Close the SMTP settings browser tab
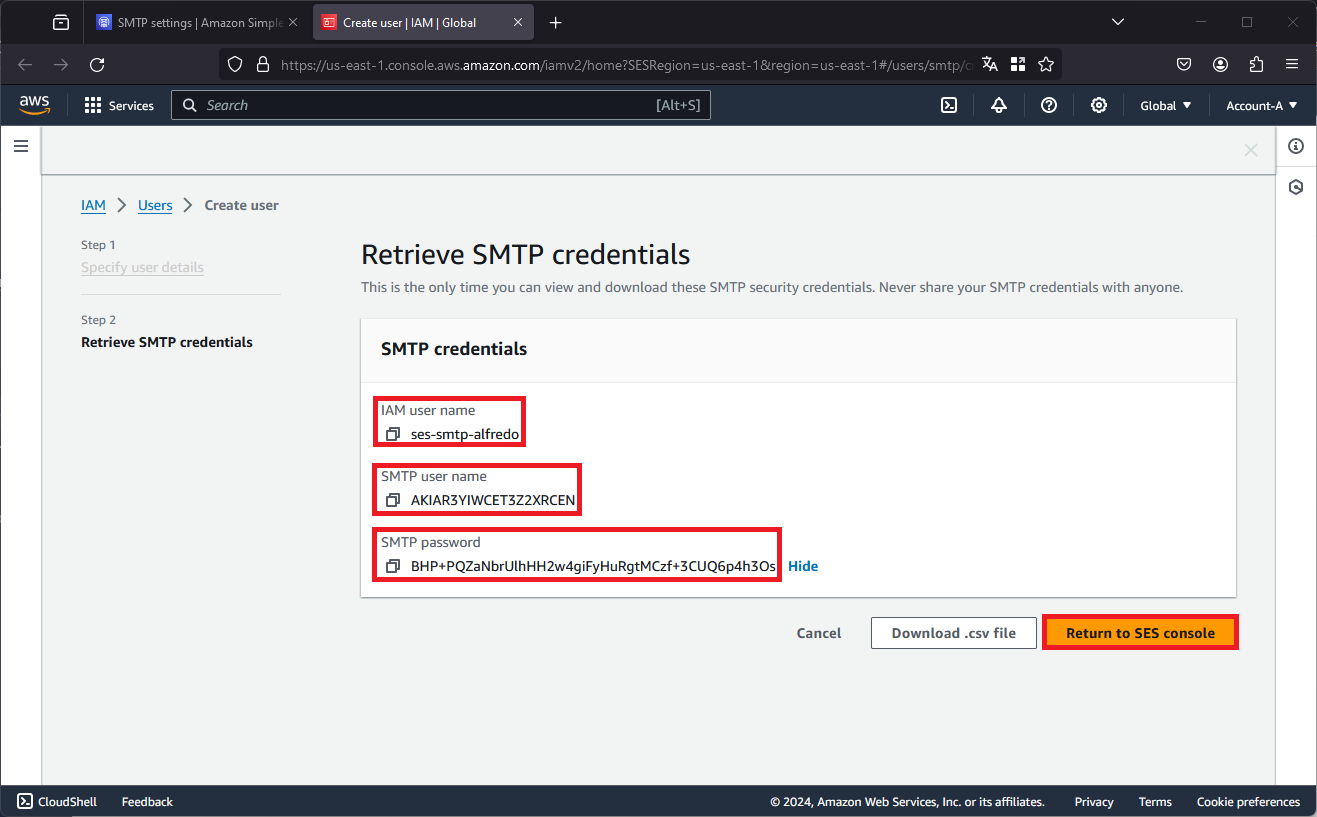The height and width of the screenshot is (817, 1317). click(293, 22)
